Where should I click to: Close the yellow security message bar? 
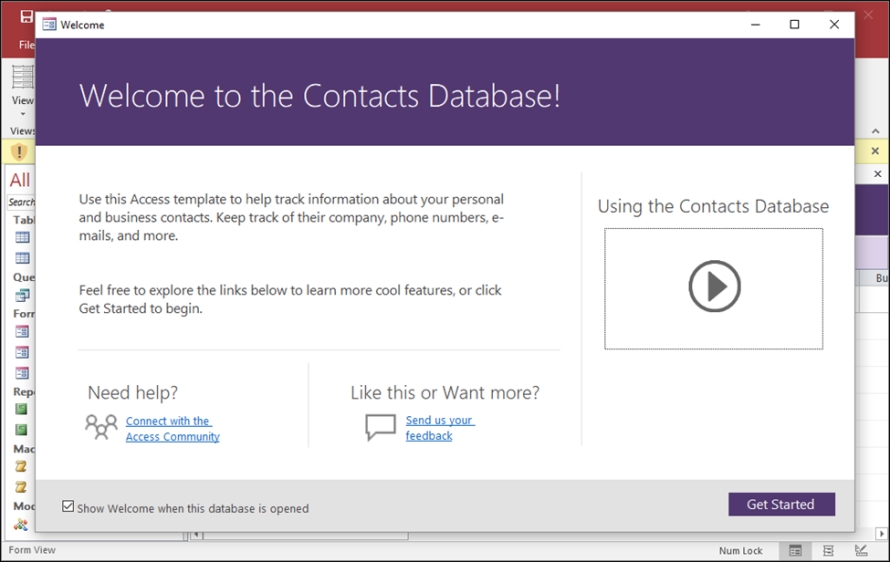tap(875, 151)
